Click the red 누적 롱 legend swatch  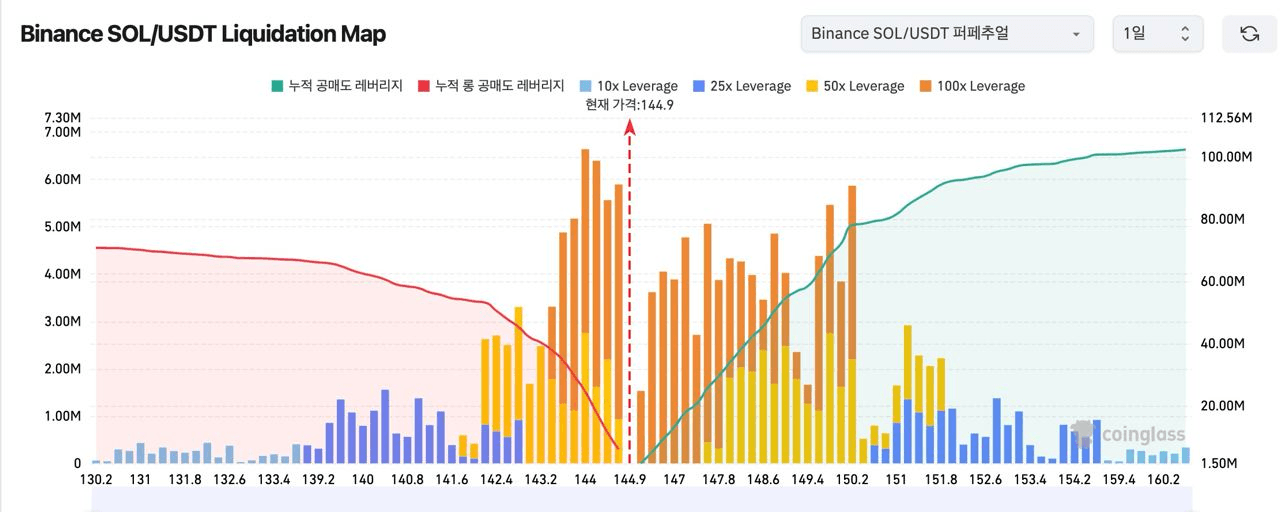[424, 86]
